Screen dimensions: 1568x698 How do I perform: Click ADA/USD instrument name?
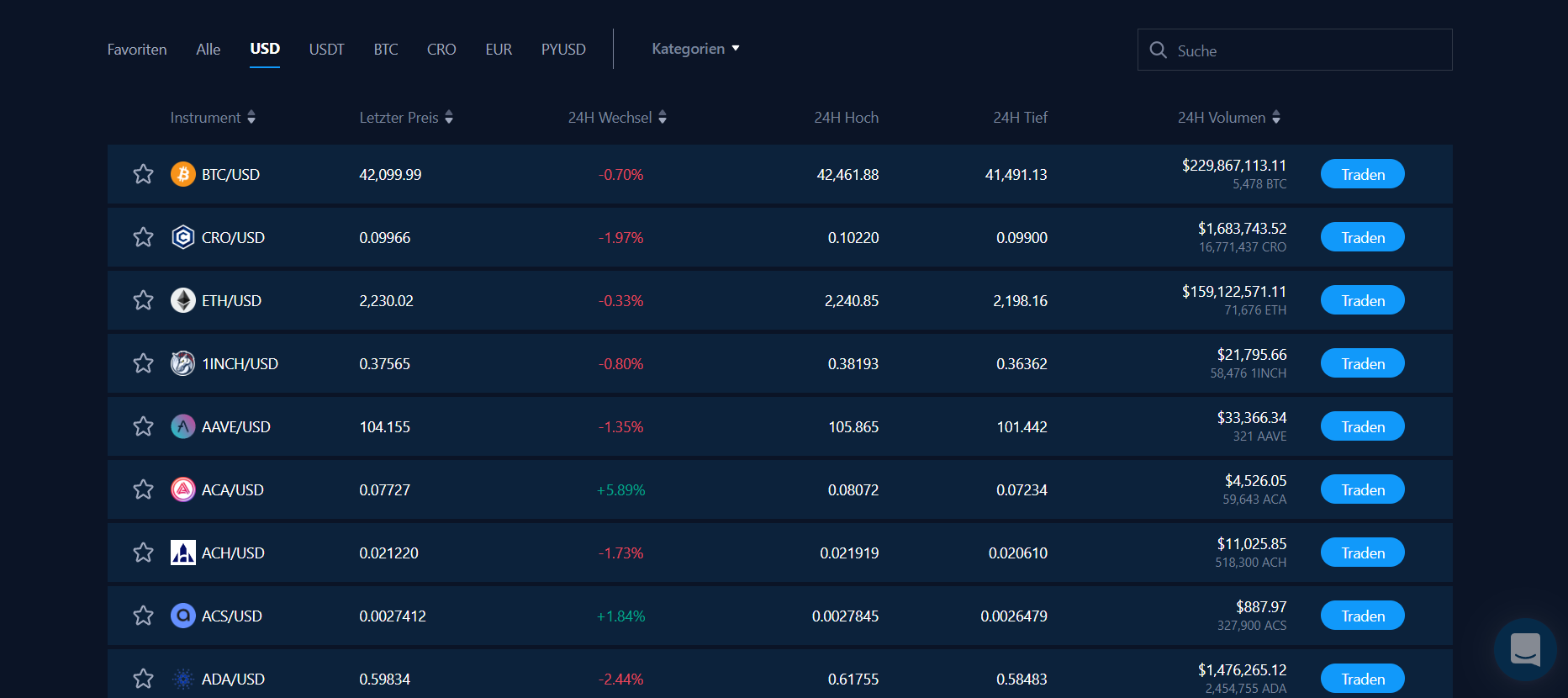pos(234,679)
